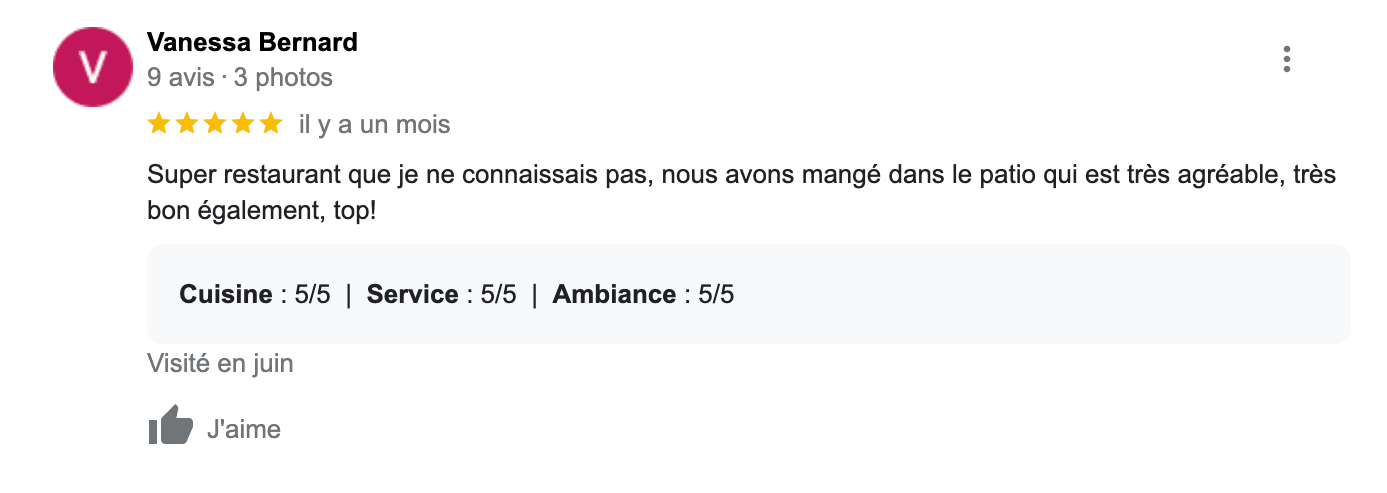Click the pink V profile avatar
The height and width of the screenshot is (493, 1387).
pyautogui.click(x=93, y=67)
